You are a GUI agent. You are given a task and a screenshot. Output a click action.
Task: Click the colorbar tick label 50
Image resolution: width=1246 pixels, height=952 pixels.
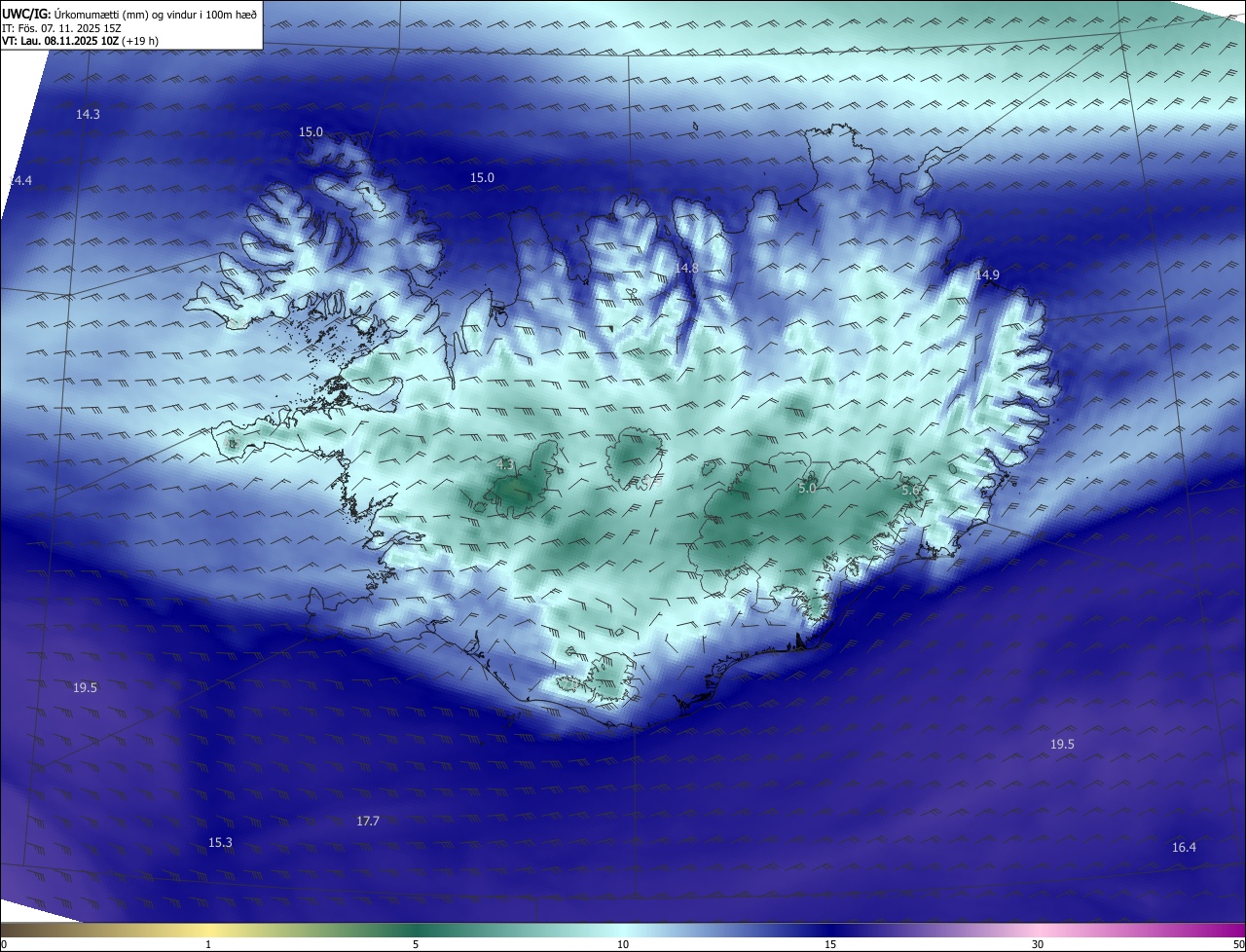pyautogui.click(x=1238, y=944)
